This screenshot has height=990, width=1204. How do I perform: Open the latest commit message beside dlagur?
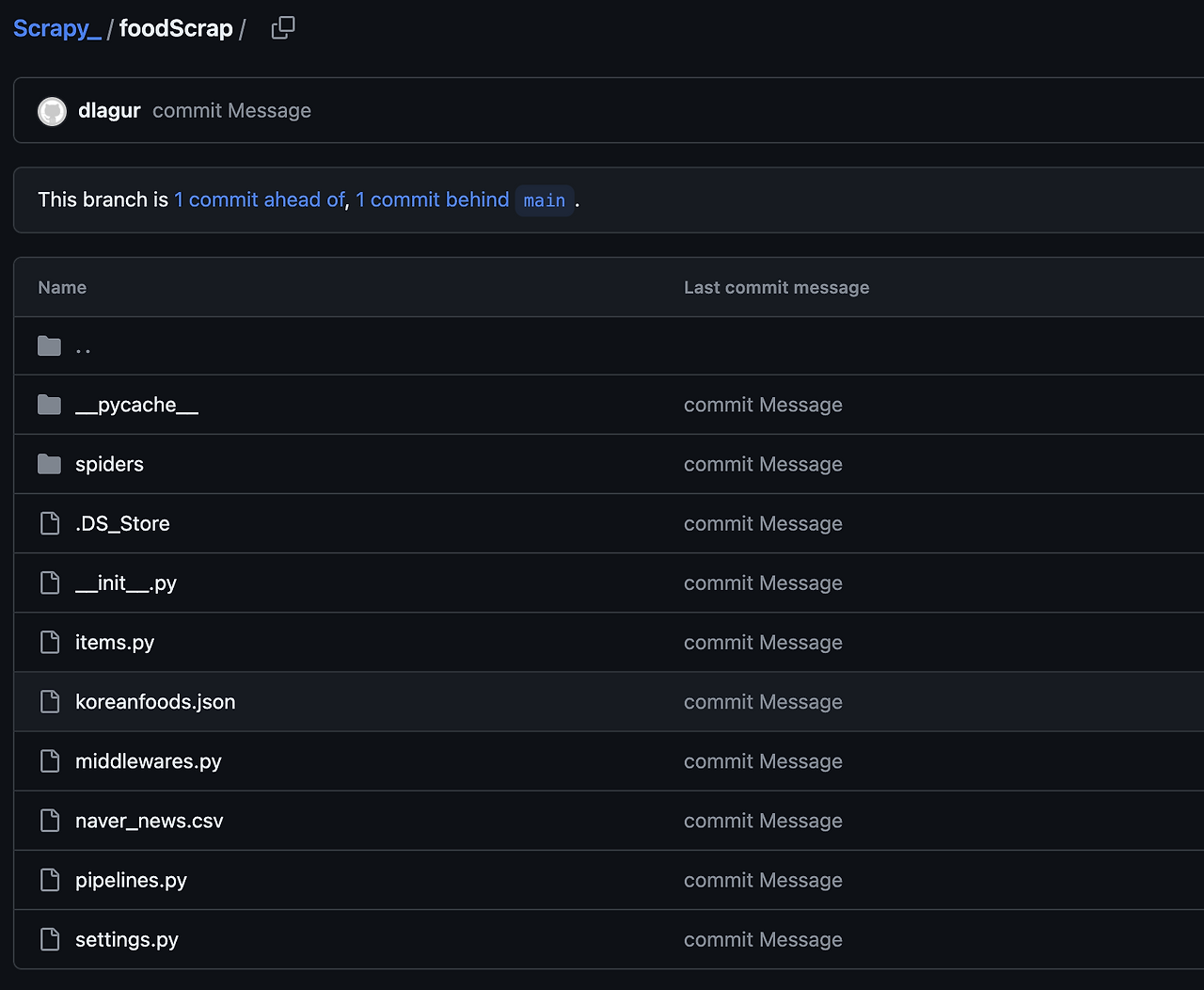(x=231, y=111)
